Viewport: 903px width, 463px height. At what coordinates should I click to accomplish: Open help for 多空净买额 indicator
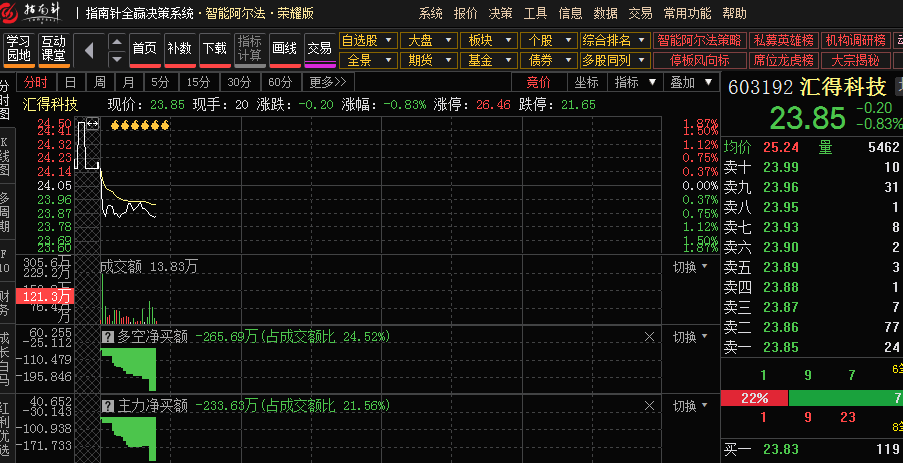click(108, 337)
